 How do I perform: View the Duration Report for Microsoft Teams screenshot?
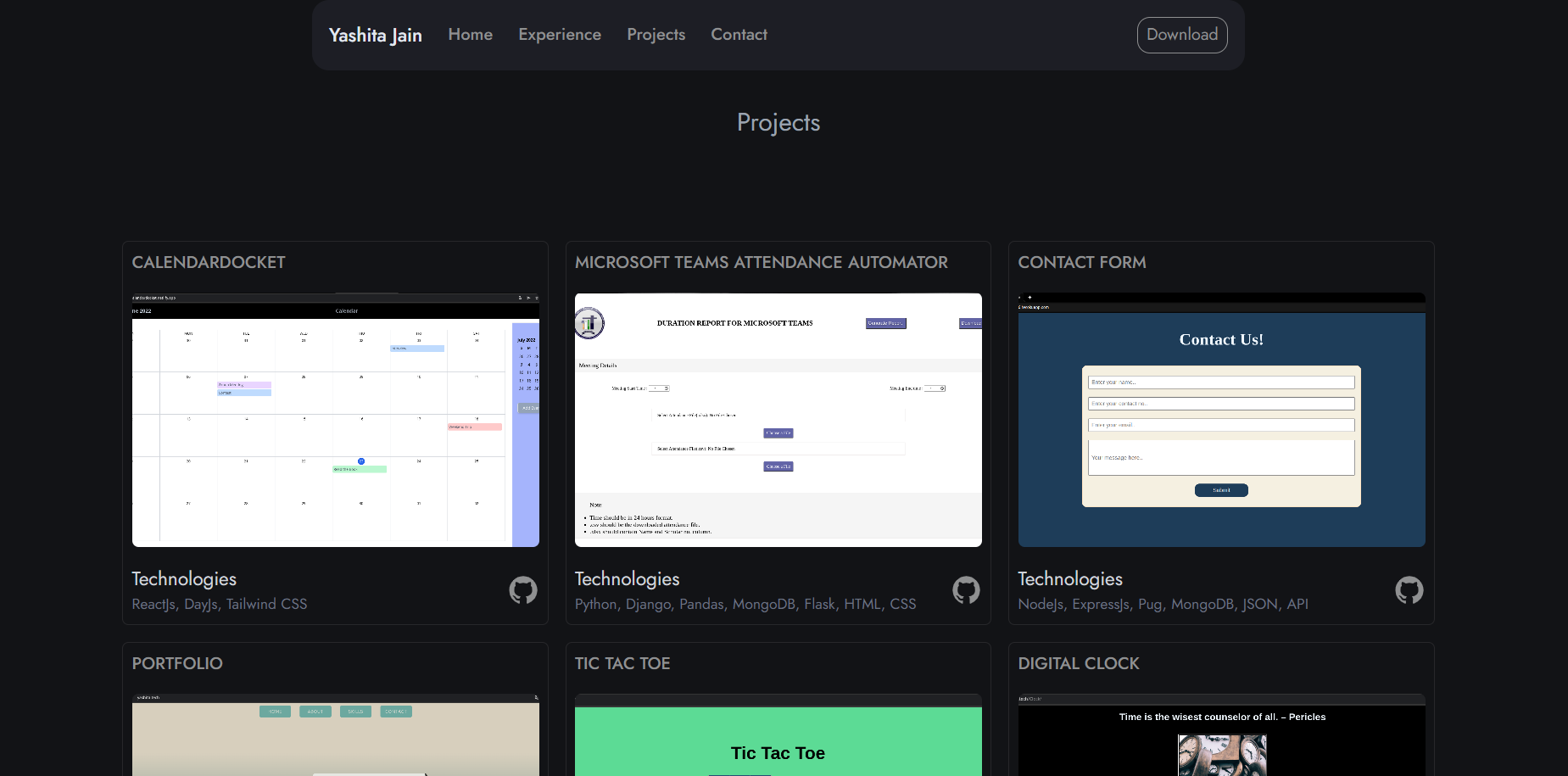coord(778,420)
